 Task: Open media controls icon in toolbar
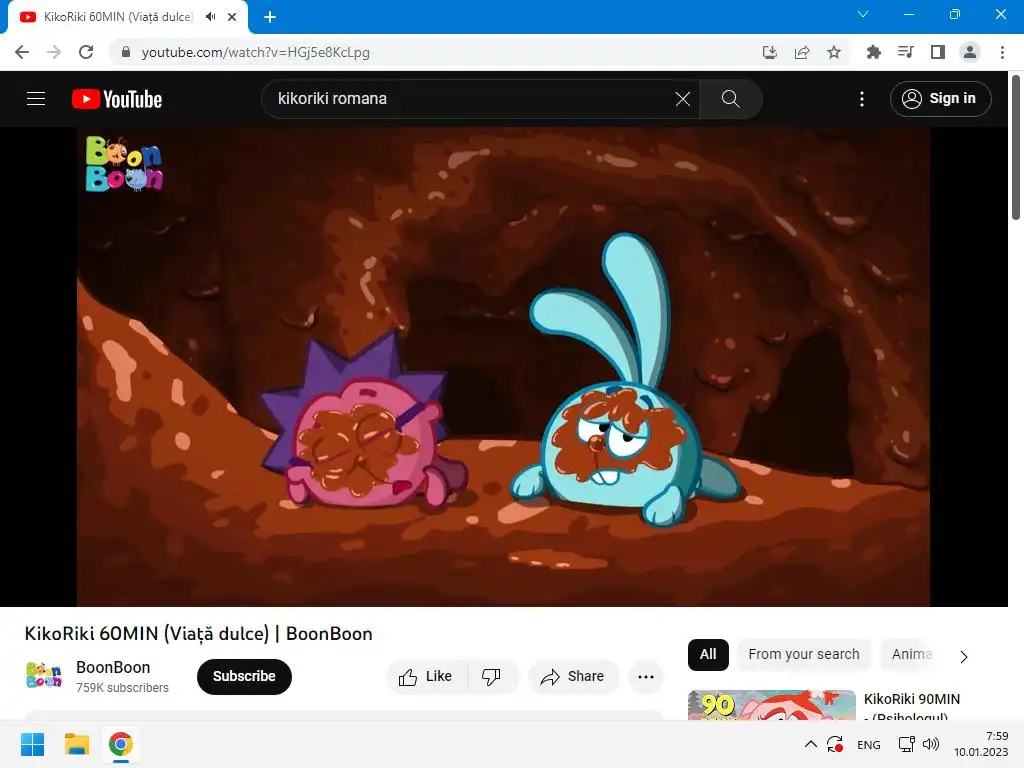pyautogui.click(x=906, y=52)
